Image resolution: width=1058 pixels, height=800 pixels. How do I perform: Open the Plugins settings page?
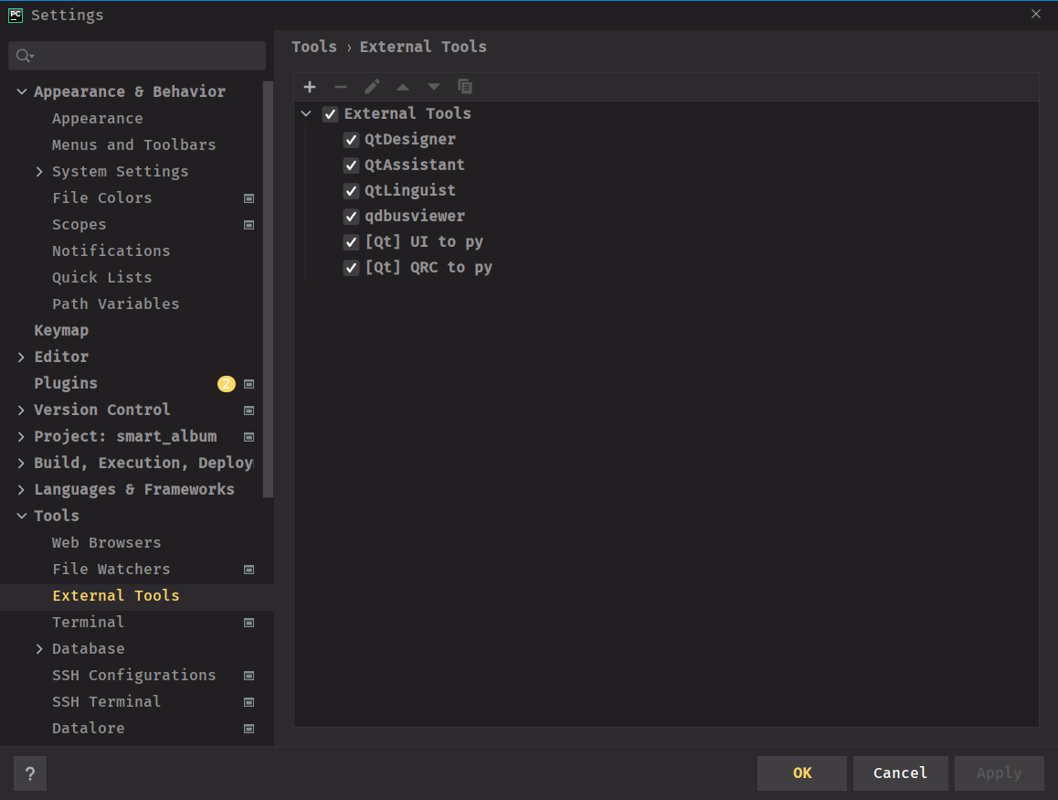(65, 383)
